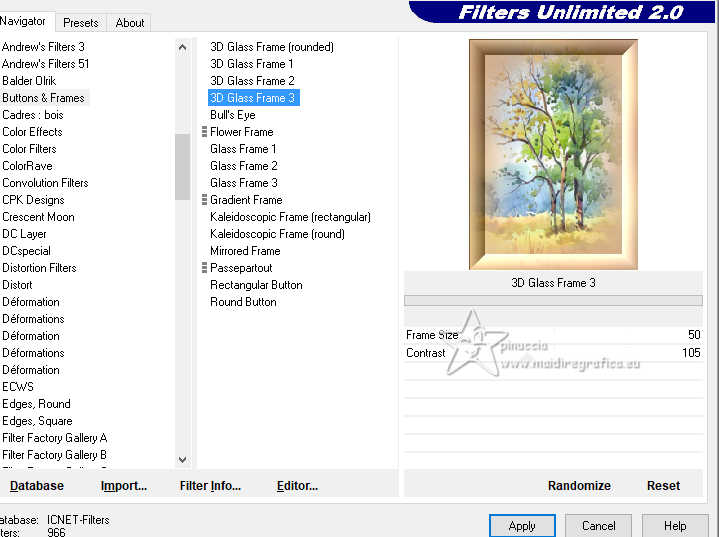This screenshot has height=537, width=719.
Task: Click Randomize button
Action: click(x=579, y=485)
